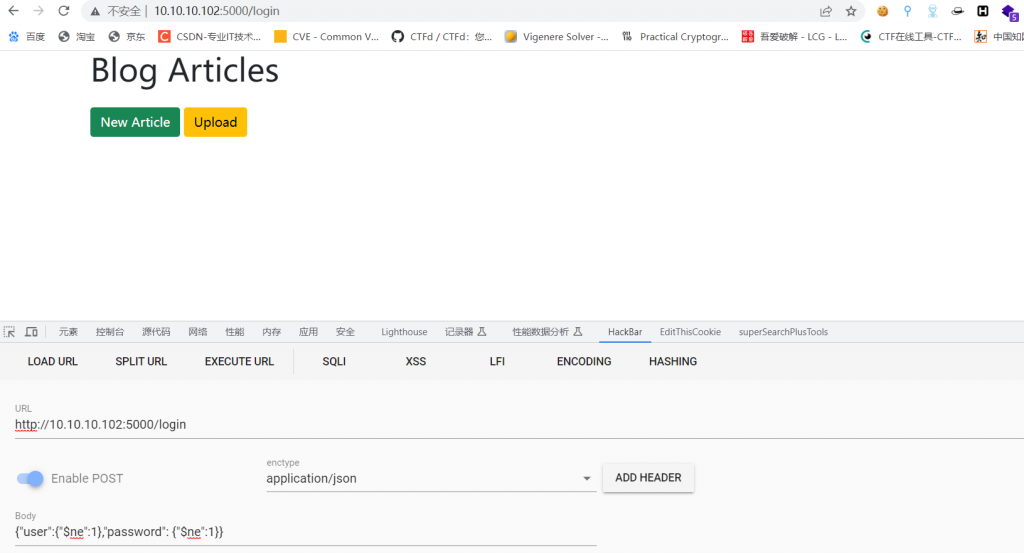Click the share page icon in address bar
Screen dimensions: 1024x553
[x=826, y=11]
